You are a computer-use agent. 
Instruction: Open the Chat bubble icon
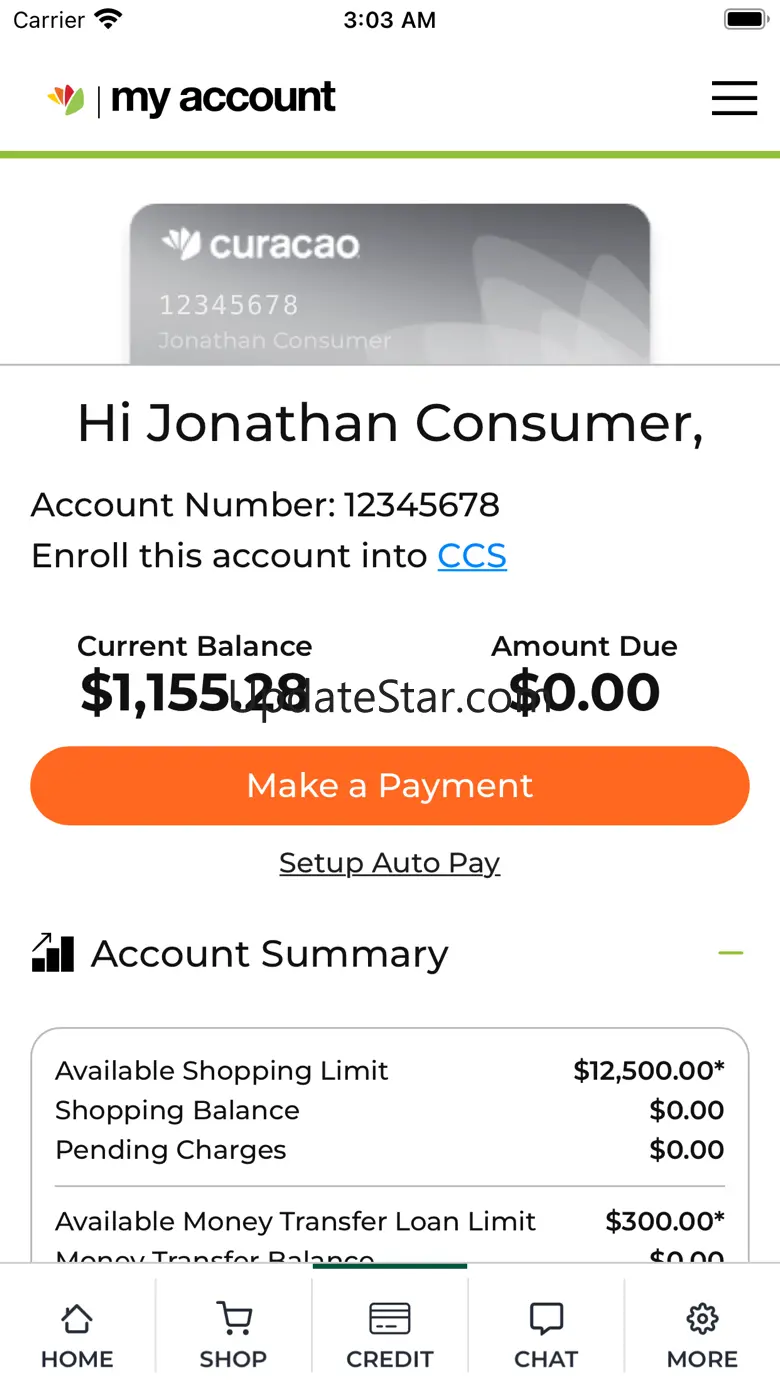546,1319
